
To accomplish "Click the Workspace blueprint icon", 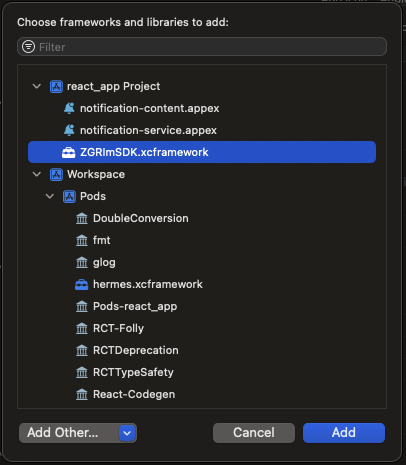I will pyautogui.click(x=56, y=175).
